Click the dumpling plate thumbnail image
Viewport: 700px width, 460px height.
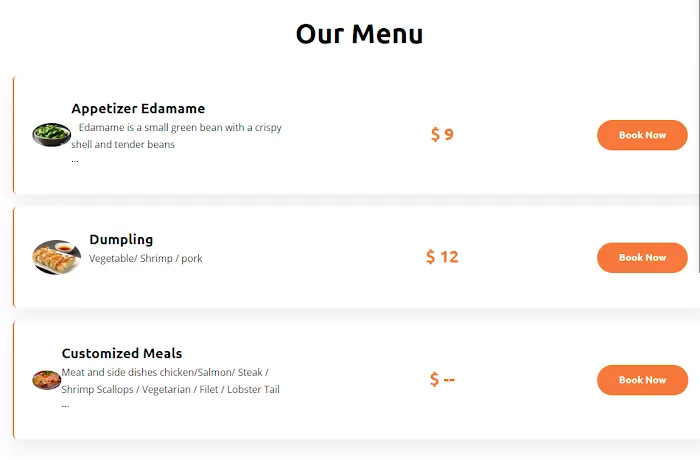pyautogui.click(x=56, y=257)
